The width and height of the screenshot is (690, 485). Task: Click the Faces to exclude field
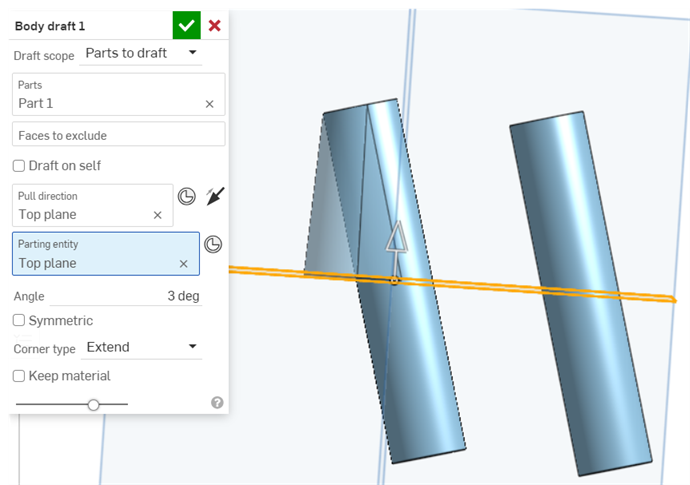click(x=118, y=135)
